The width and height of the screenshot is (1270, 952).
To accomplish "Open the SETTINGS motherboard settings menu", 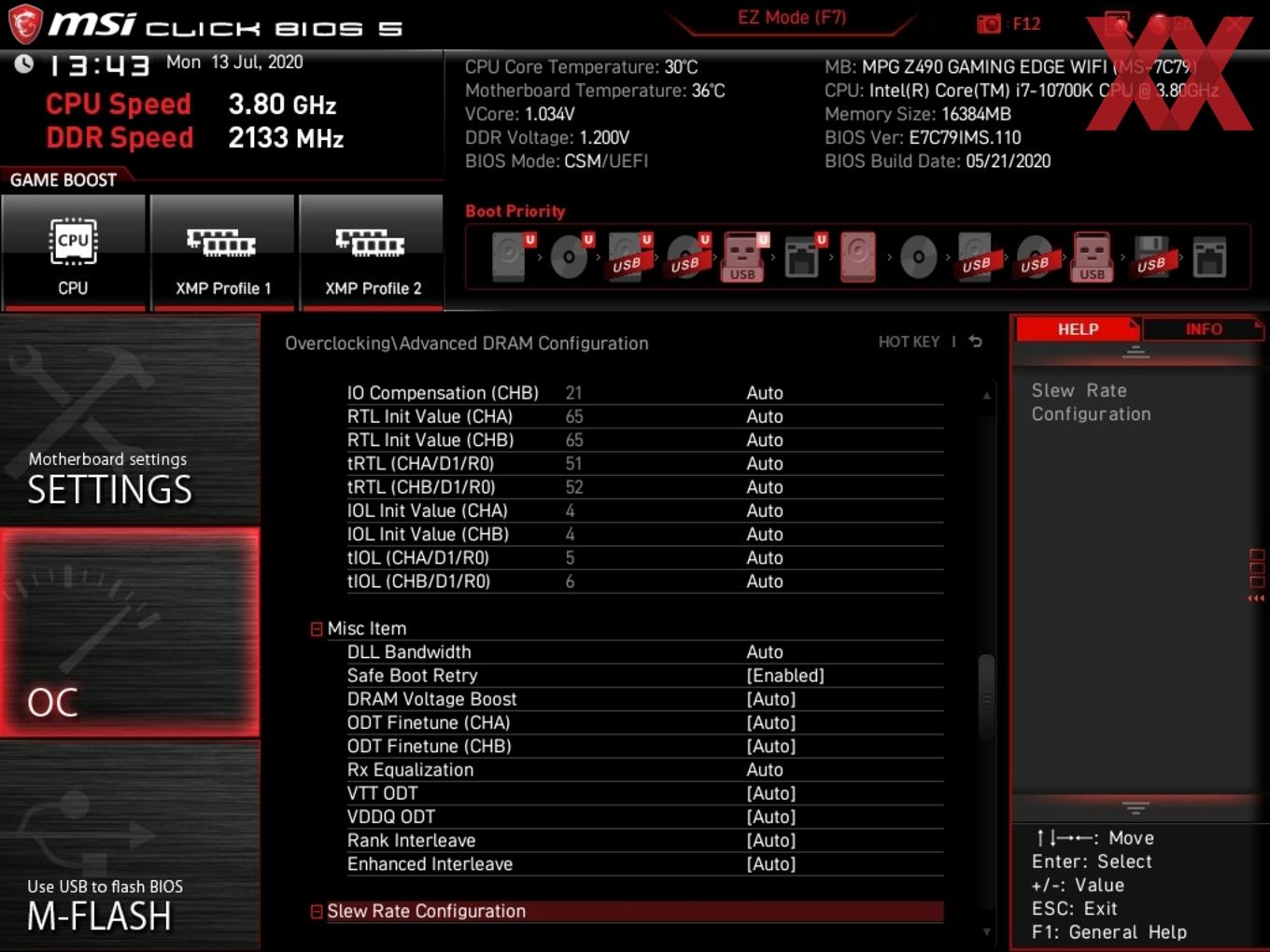I will [x=130, y=421].
